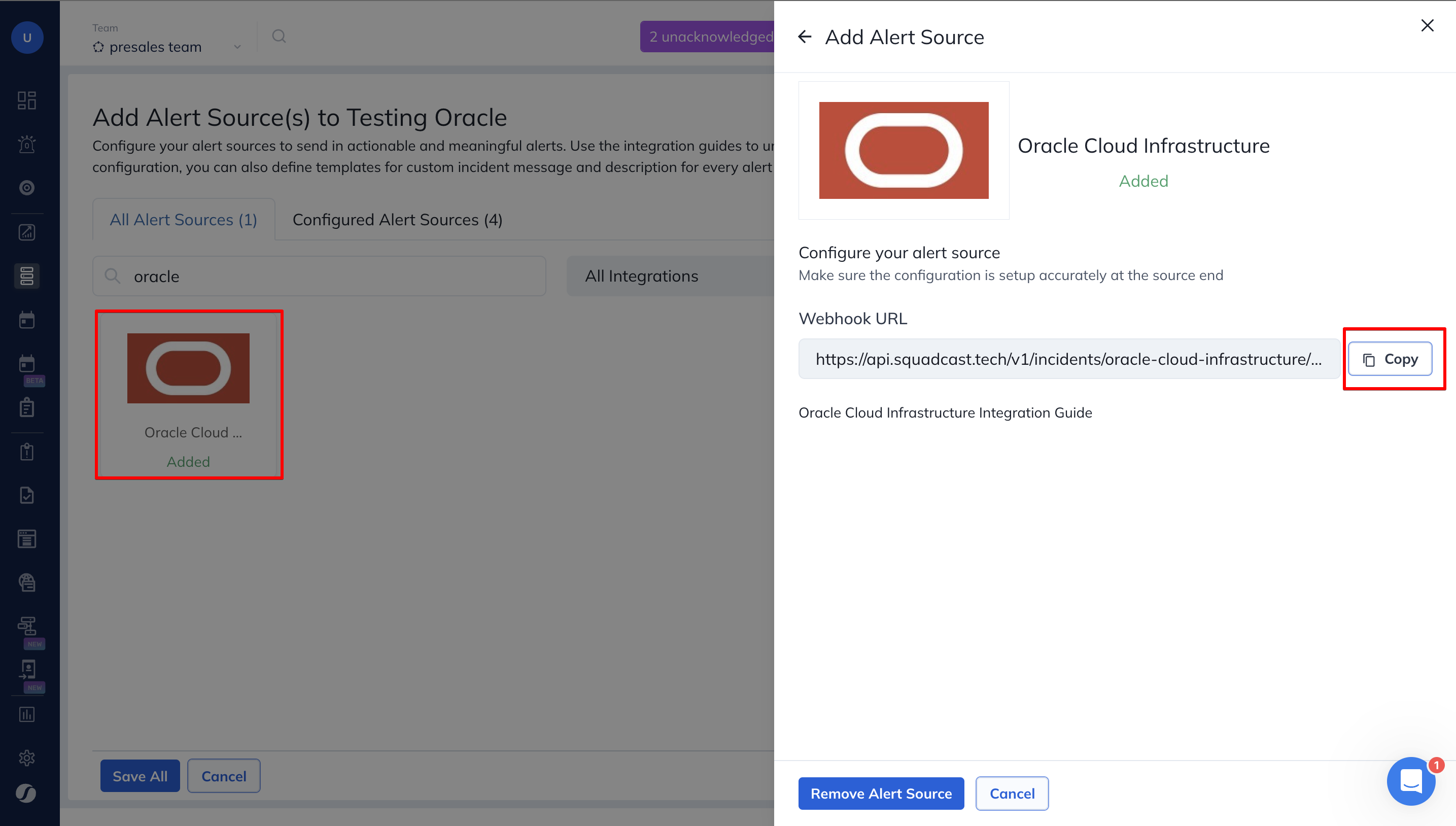Open the Dashboard icon in the sidebar
This screenshot has height=826, width=1456.
[x=27, y=100]
